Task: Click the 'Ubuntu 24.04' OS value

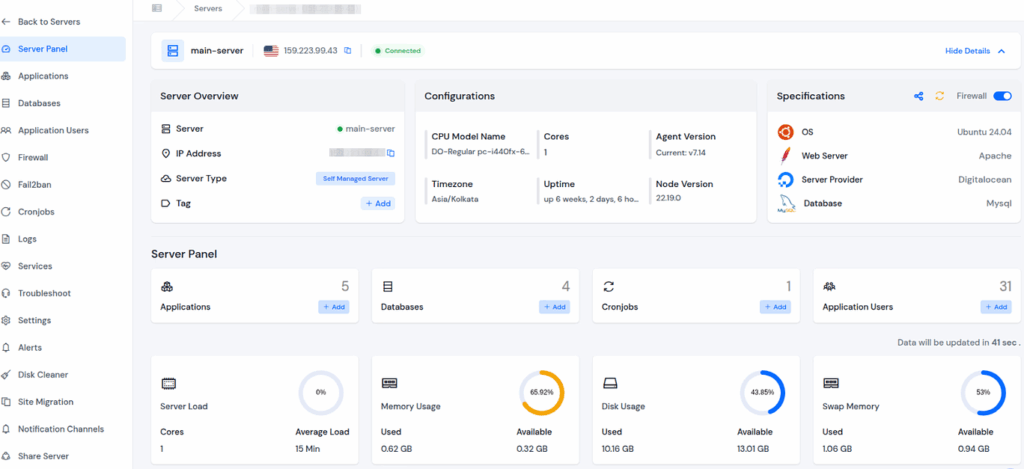Action: [984, 132]
